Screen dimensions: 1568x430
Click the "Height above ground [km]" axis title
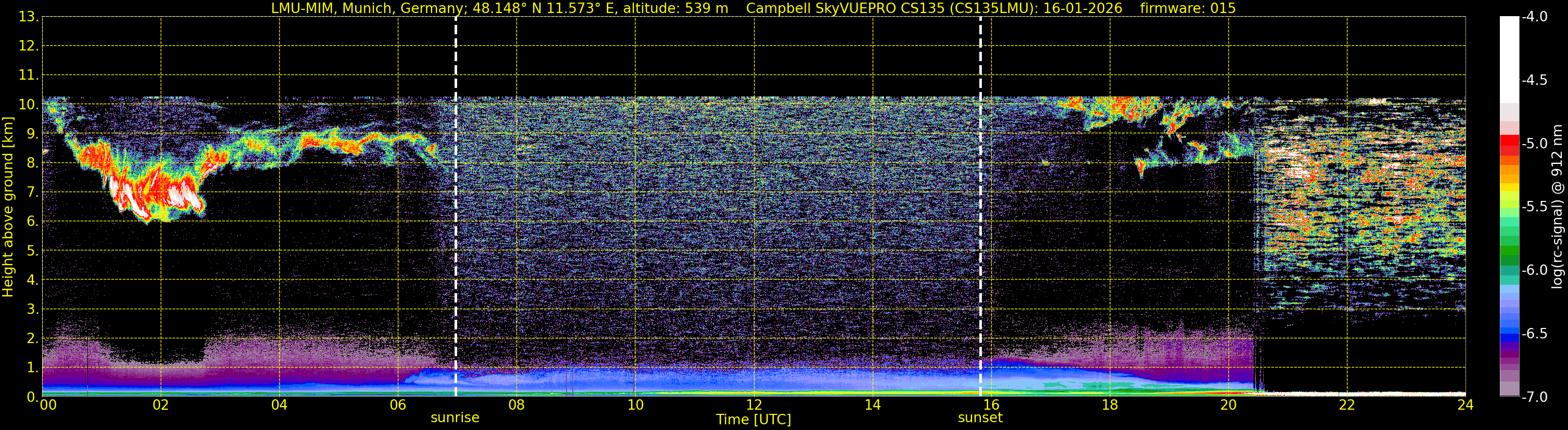8,207
